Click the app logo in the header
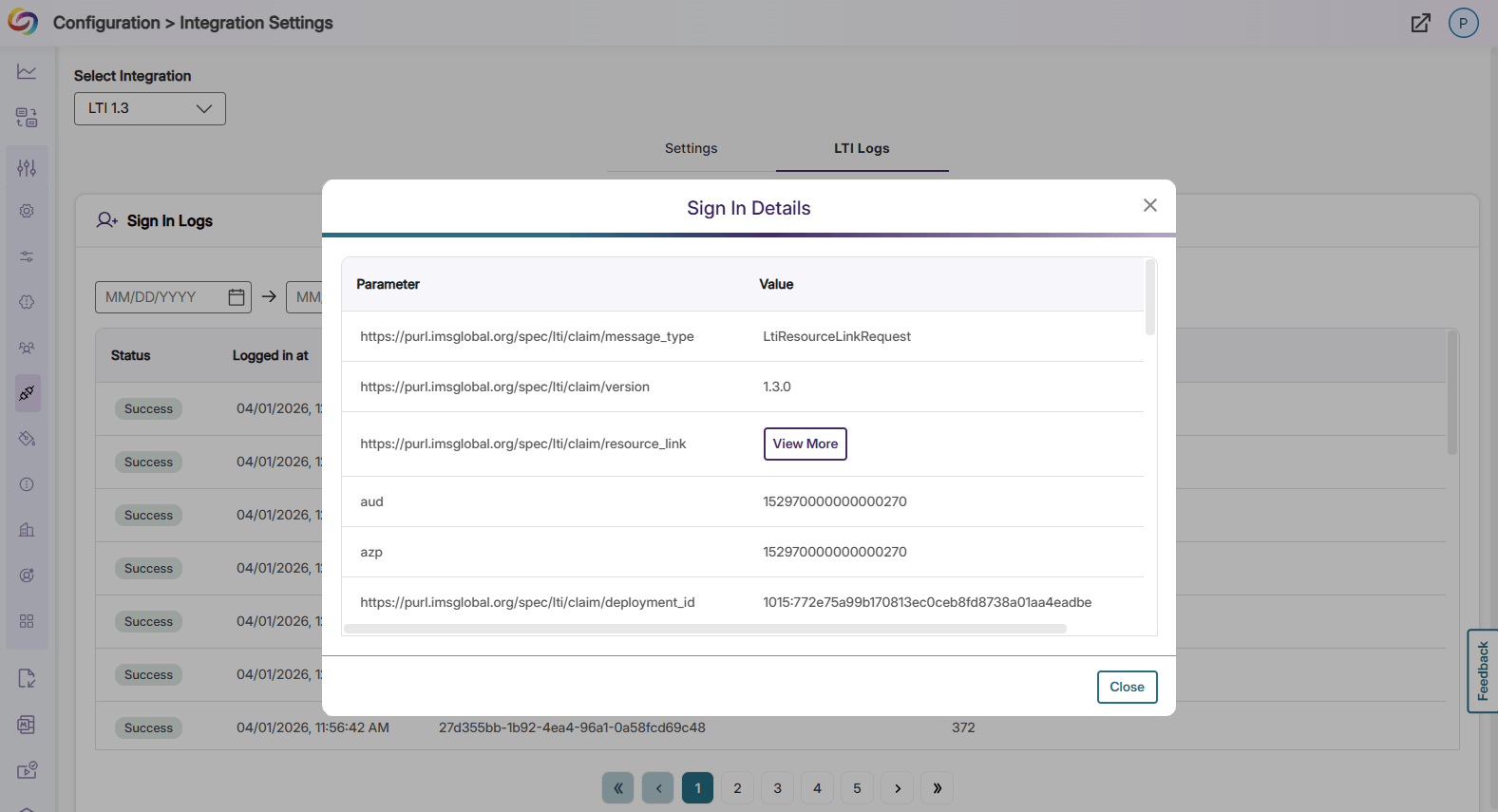Image resolution: width=1498 pixels, height=812 pixels. [23, 23]
